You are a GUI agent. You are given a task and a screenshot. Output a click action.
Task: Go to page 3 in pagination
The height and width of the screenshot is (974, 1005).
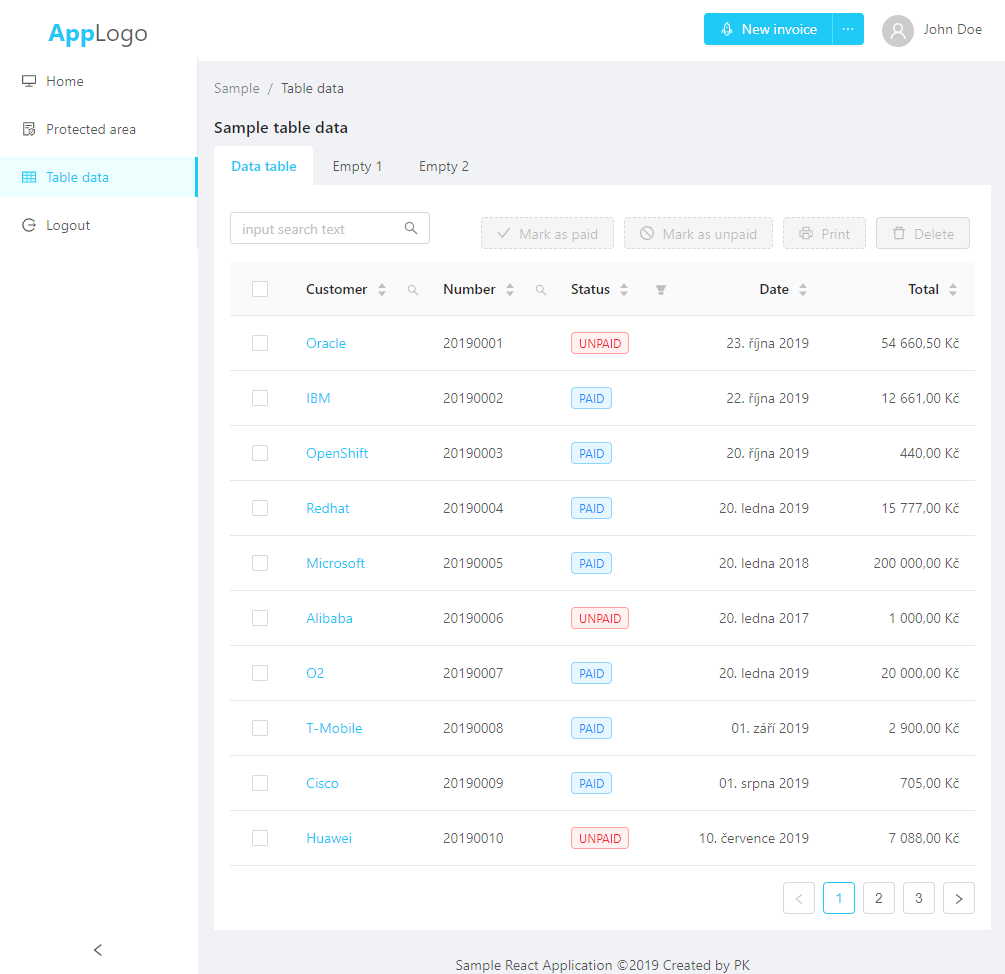[918, 898]
